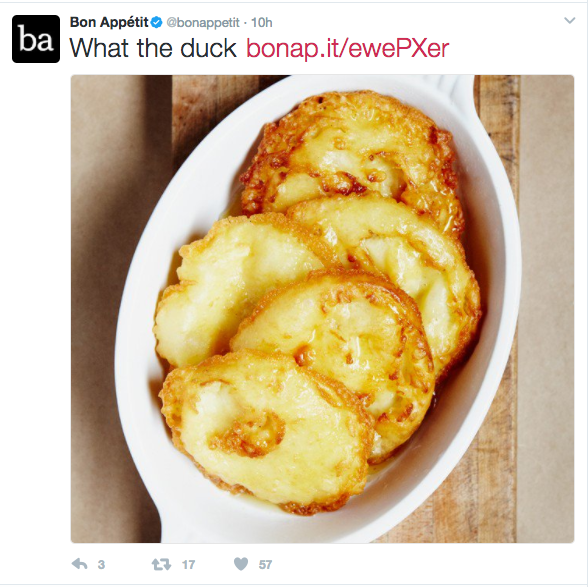Open the bonap.it/ewePXer link

(x=348, y=48)
